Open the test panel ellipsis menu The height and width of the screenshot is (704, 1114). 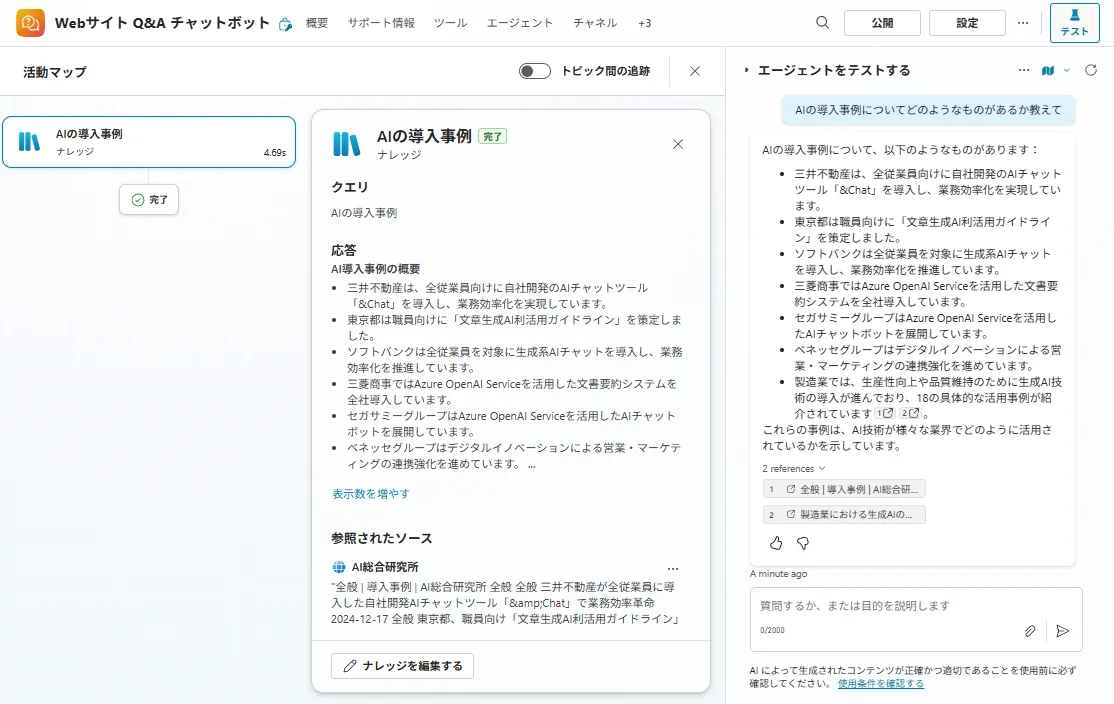coord(1023,70)
